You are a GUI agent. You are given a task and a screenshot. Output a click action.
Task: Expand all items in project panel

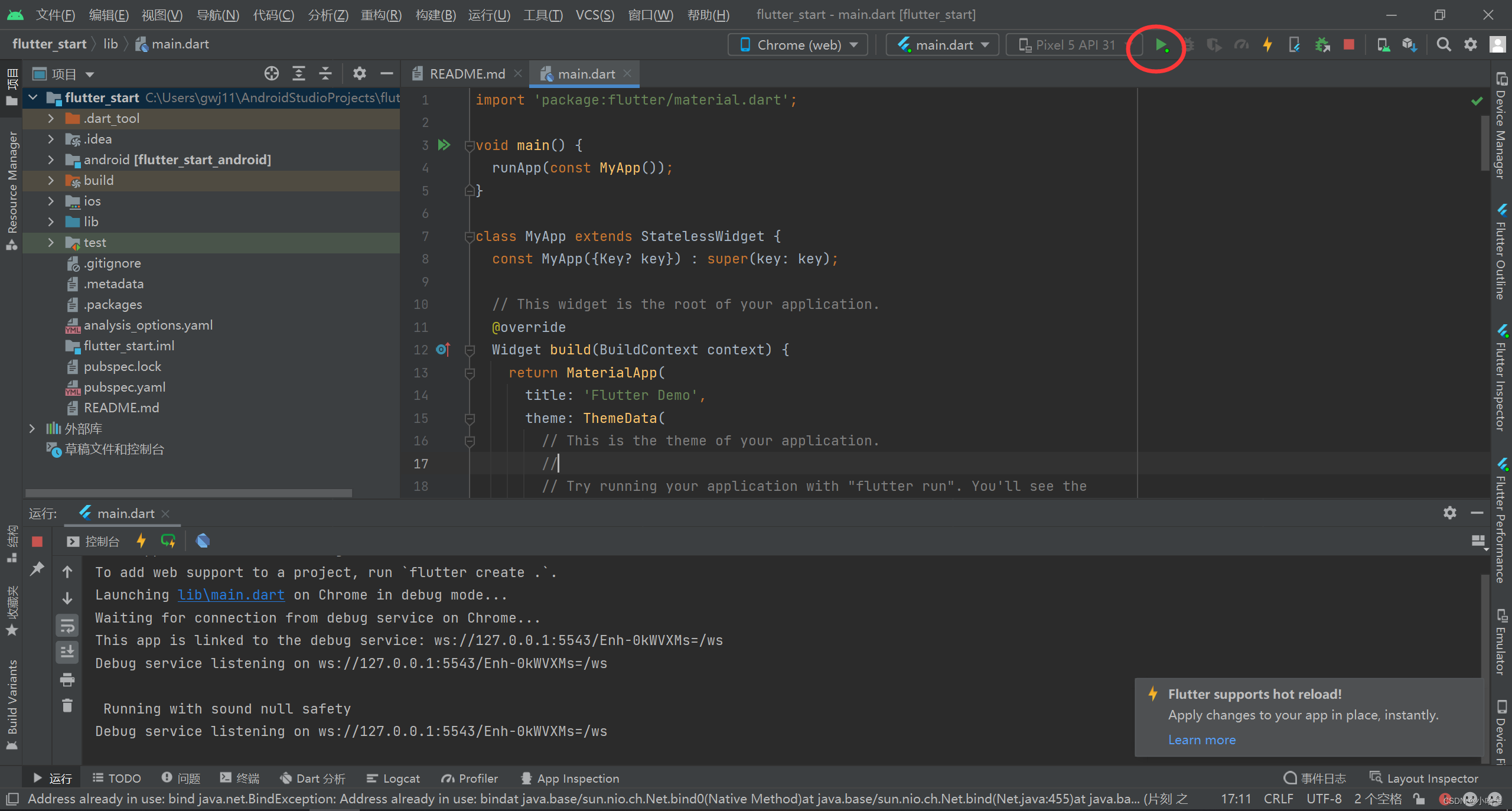tap(299, 74)
